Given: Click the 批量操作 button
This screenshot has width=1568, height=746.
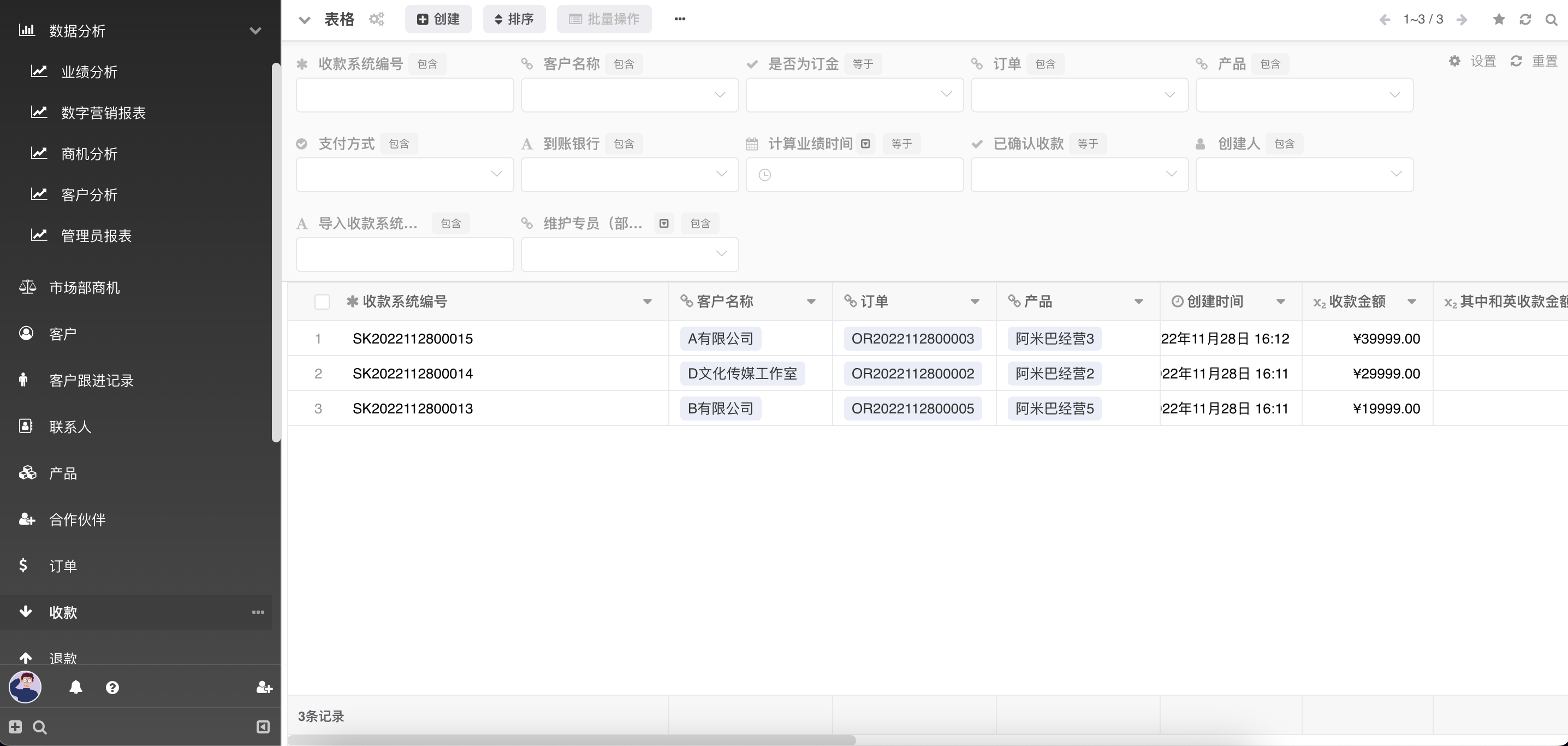Looking at the screenshot, I should (x=604, y=19).
